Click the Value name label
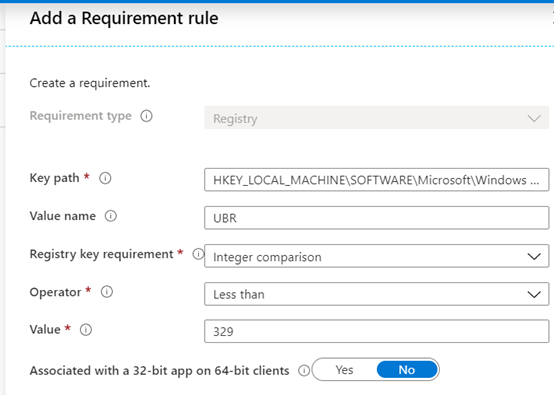 (x=63, y=216)
